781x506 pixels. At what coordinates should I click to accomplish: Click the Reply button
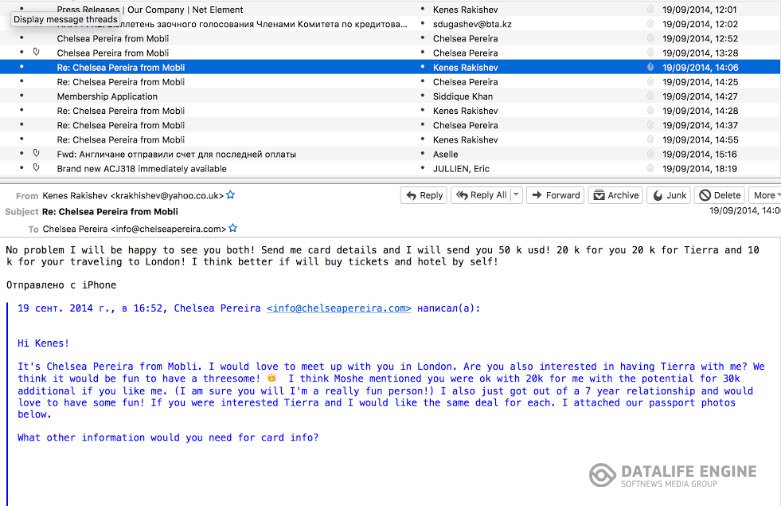[x=423, y=196]
